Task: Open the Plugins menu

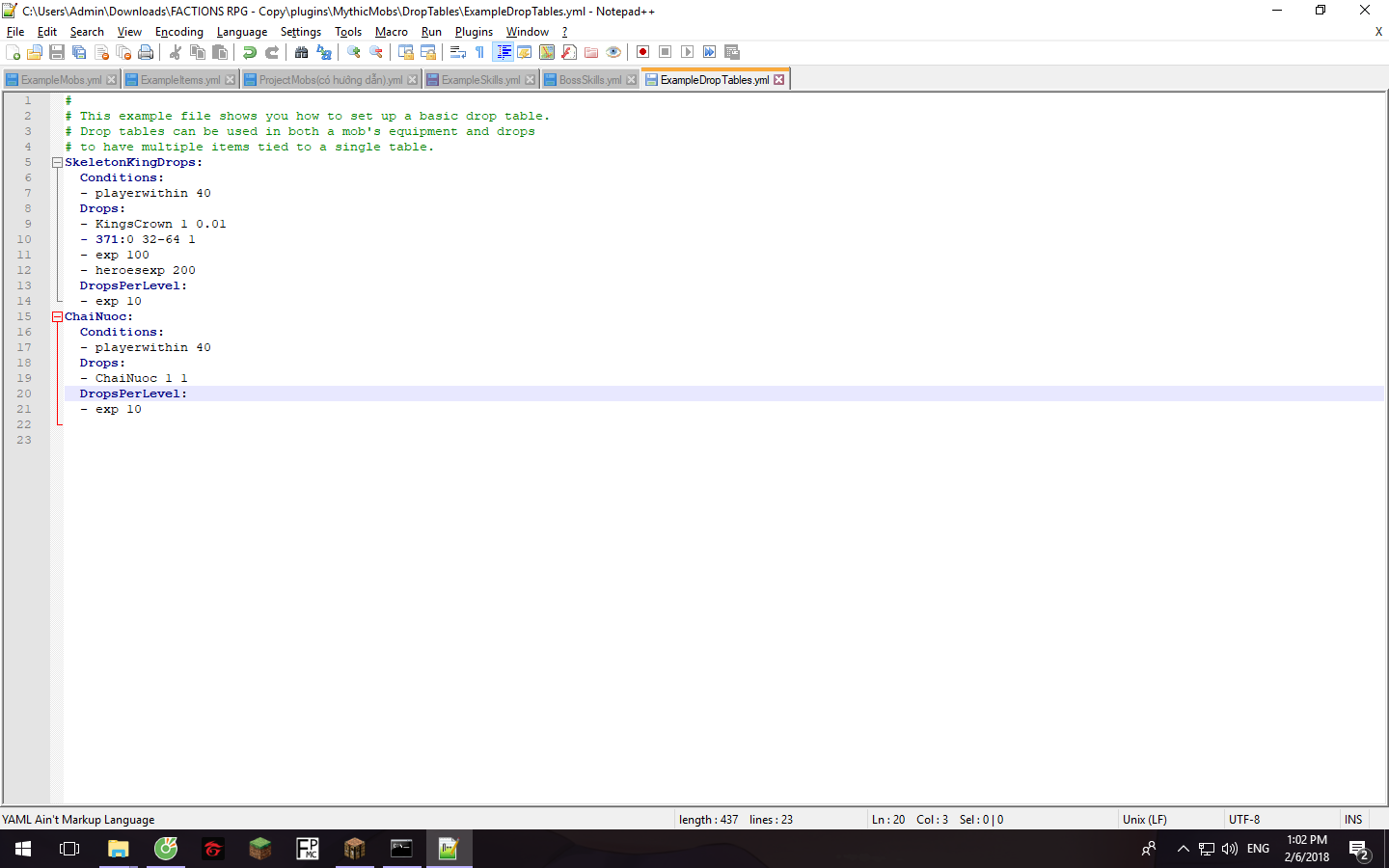Action: click(474, 32)
